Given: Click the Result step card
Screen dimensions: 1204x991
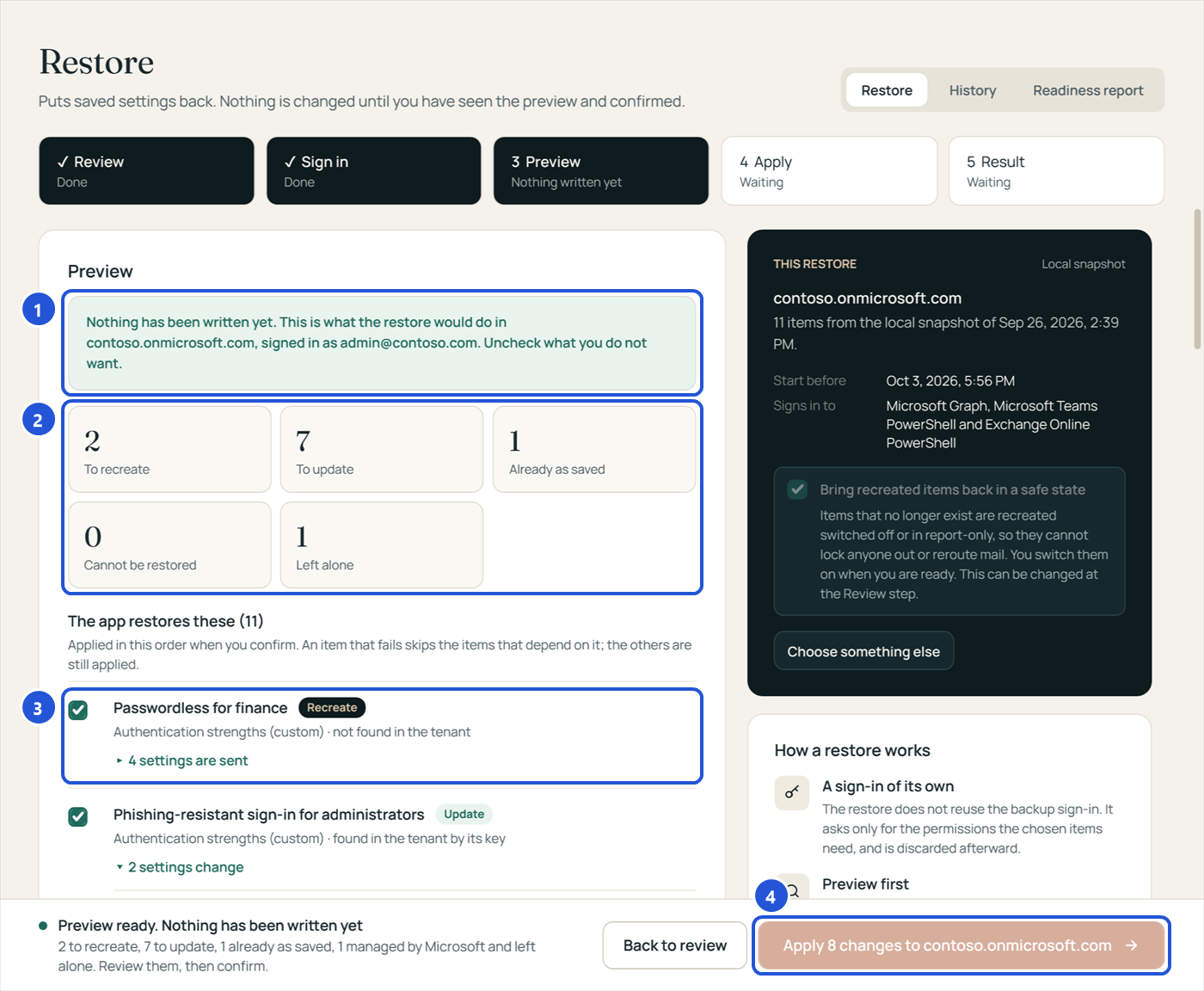Looking at the screenshot, I should tap(1056, 171).
